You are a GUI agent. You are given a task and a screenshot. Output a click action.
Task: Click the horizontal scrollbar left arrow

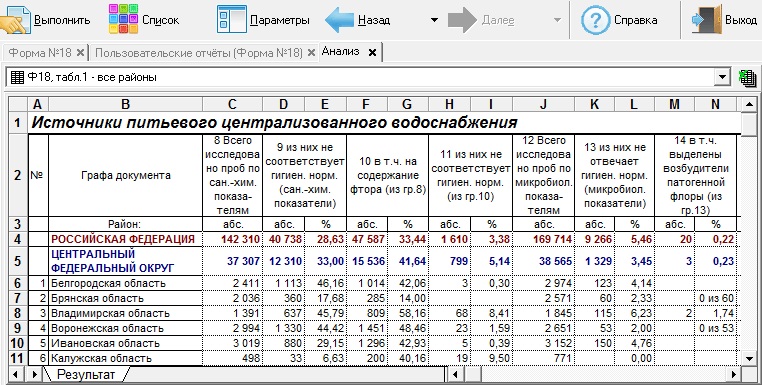tap(455, 375)
